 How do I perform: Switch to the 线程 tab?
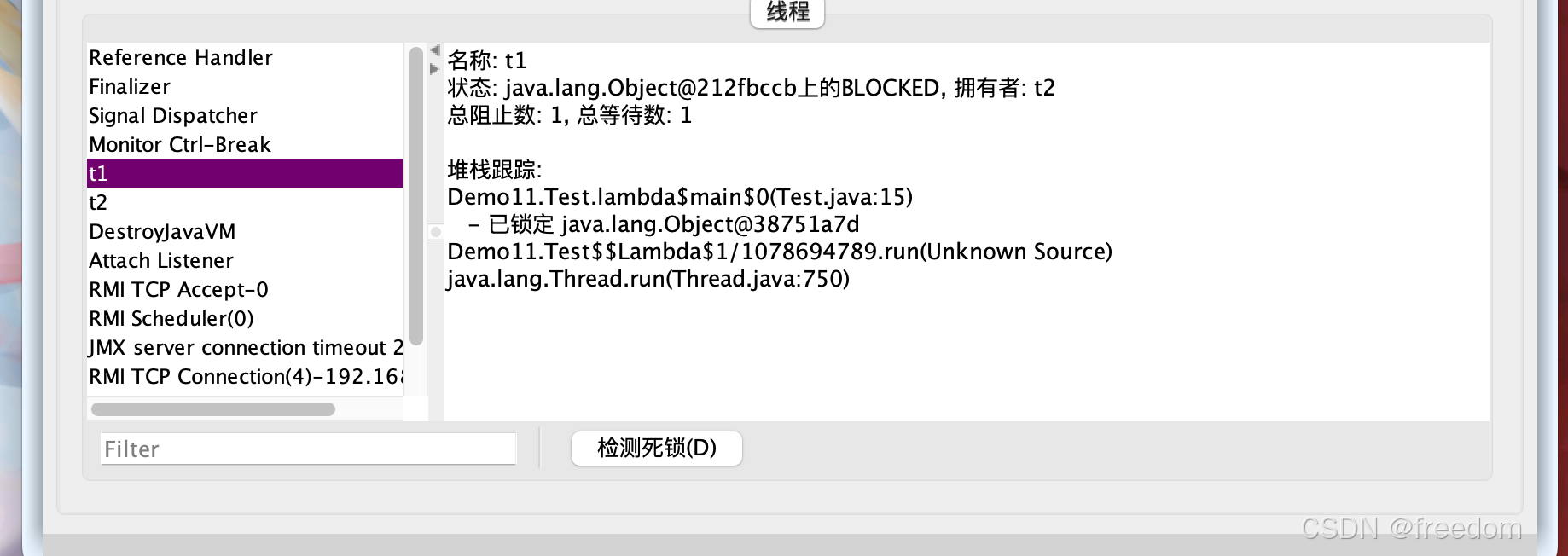786,12
